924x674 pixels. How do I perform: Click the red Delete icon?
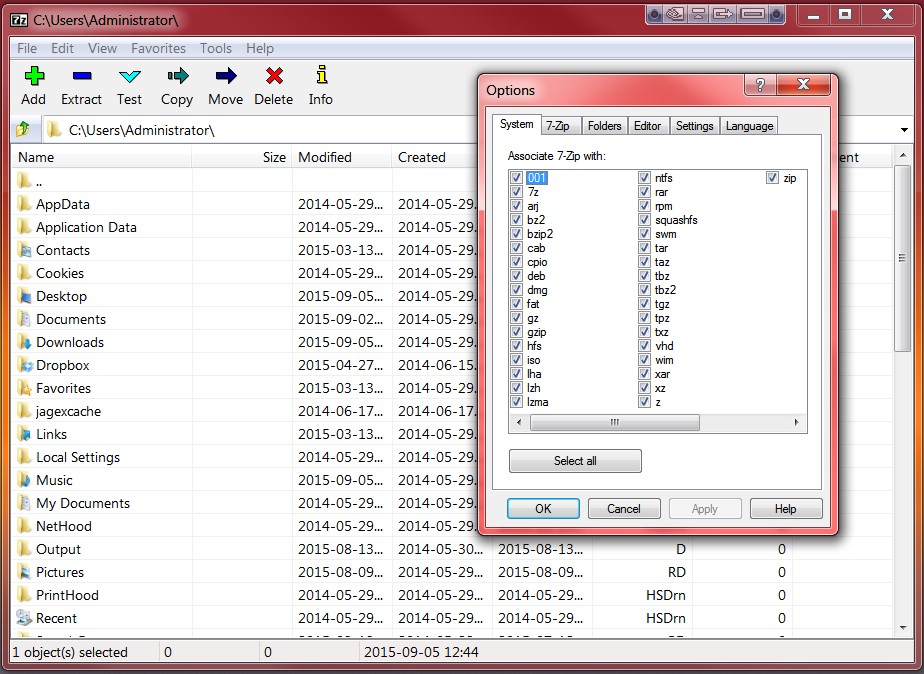(273, 77)
